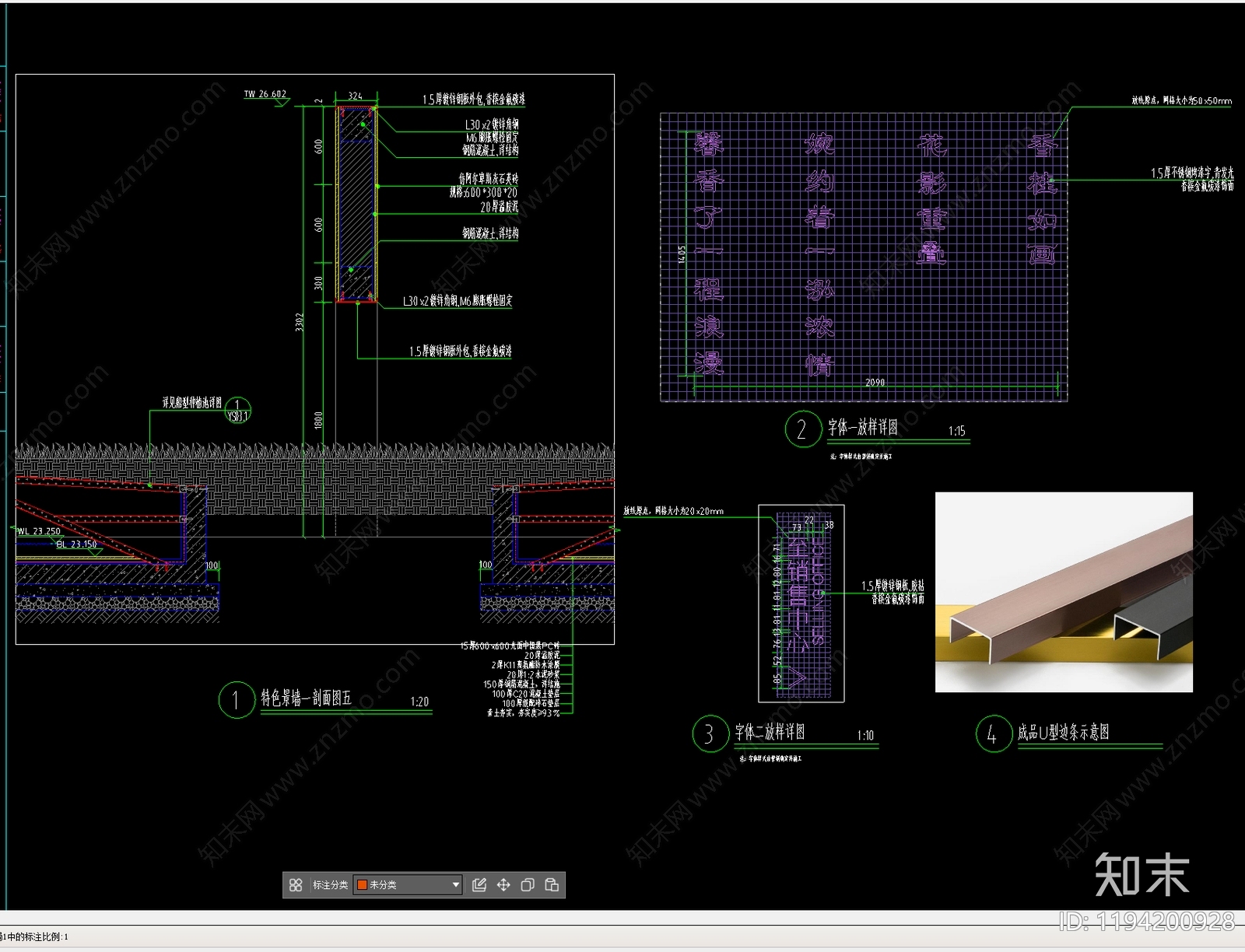Click the numbered circle 2 detail marker

[x=803, y=429]
